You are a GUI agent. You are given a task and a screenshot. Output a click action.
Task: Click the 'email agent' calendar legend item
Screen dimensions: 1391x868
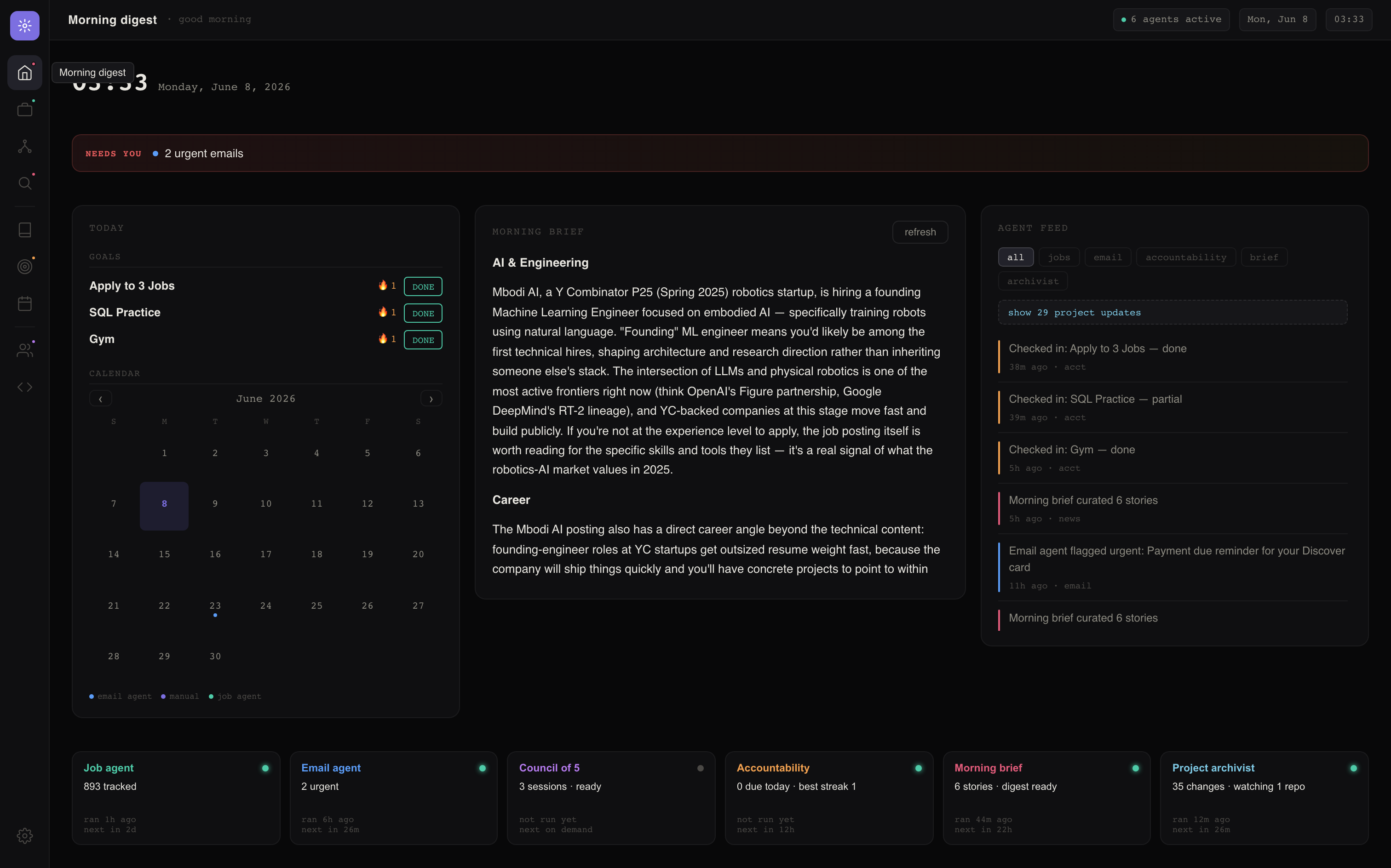click(x=121, y=696)
